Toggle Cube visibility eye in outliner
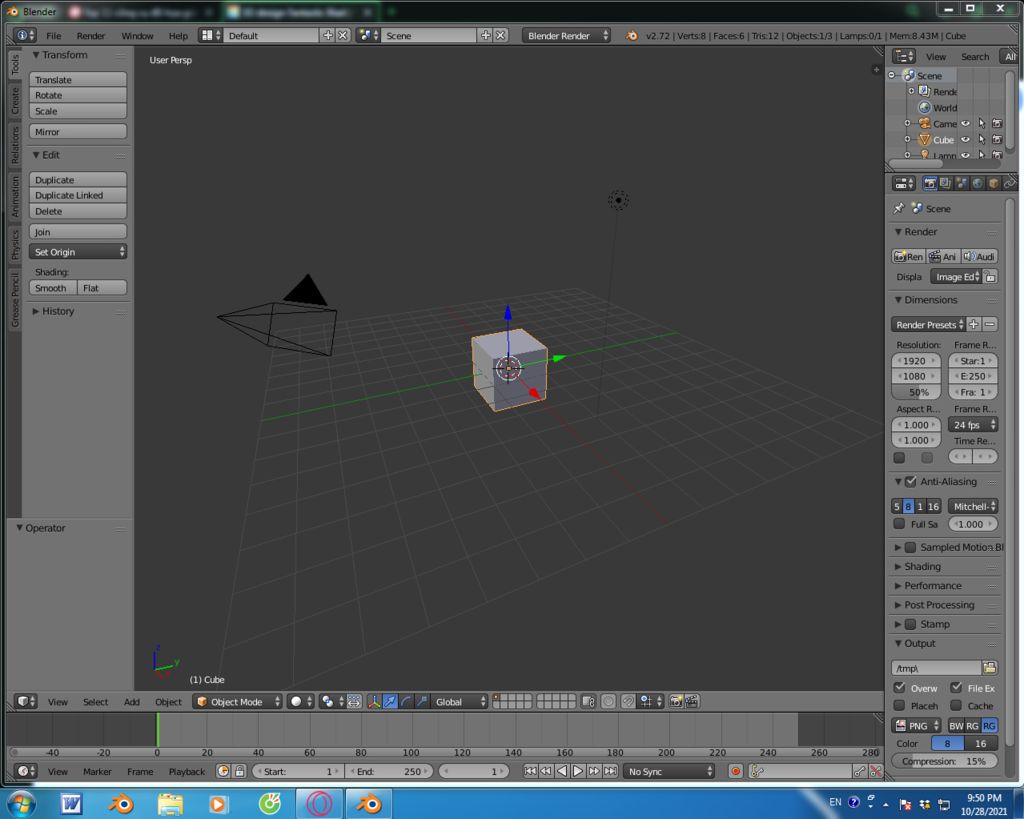The height and width of the screenshot is (819, 1024). (965, 139)
